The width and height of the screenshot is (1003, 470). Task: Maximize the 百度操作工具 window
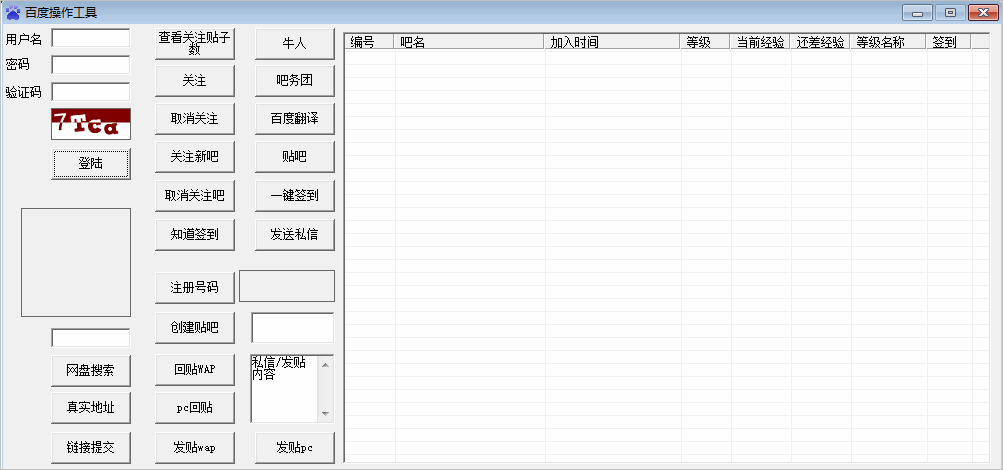951,13
